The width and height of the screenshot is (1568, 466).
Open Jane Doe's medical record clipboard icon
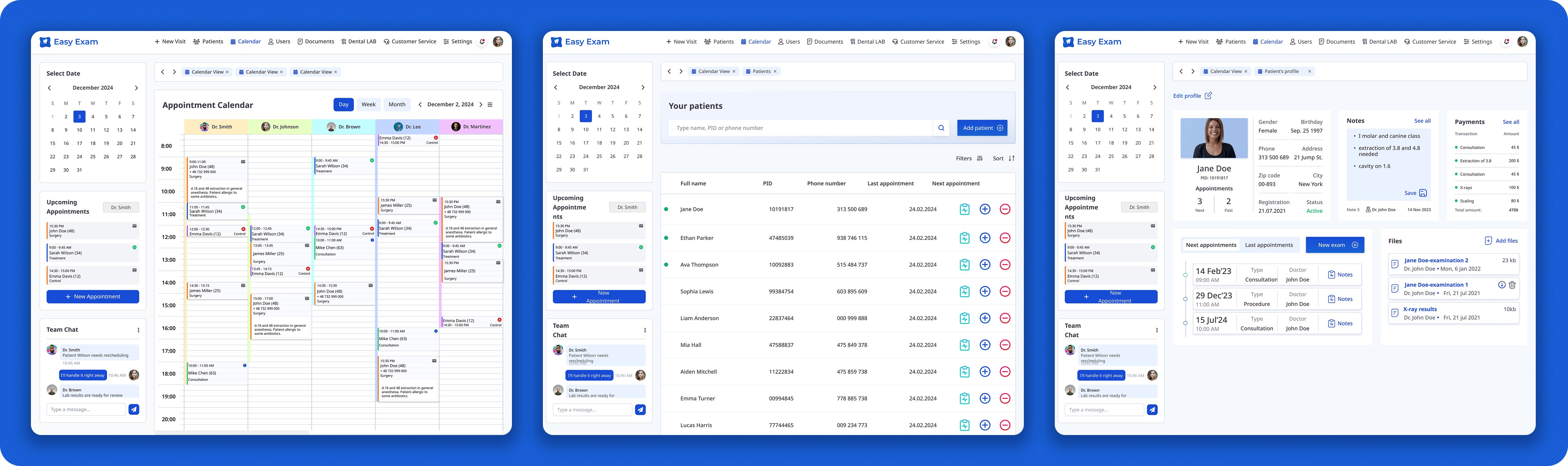tap(964, 209)
